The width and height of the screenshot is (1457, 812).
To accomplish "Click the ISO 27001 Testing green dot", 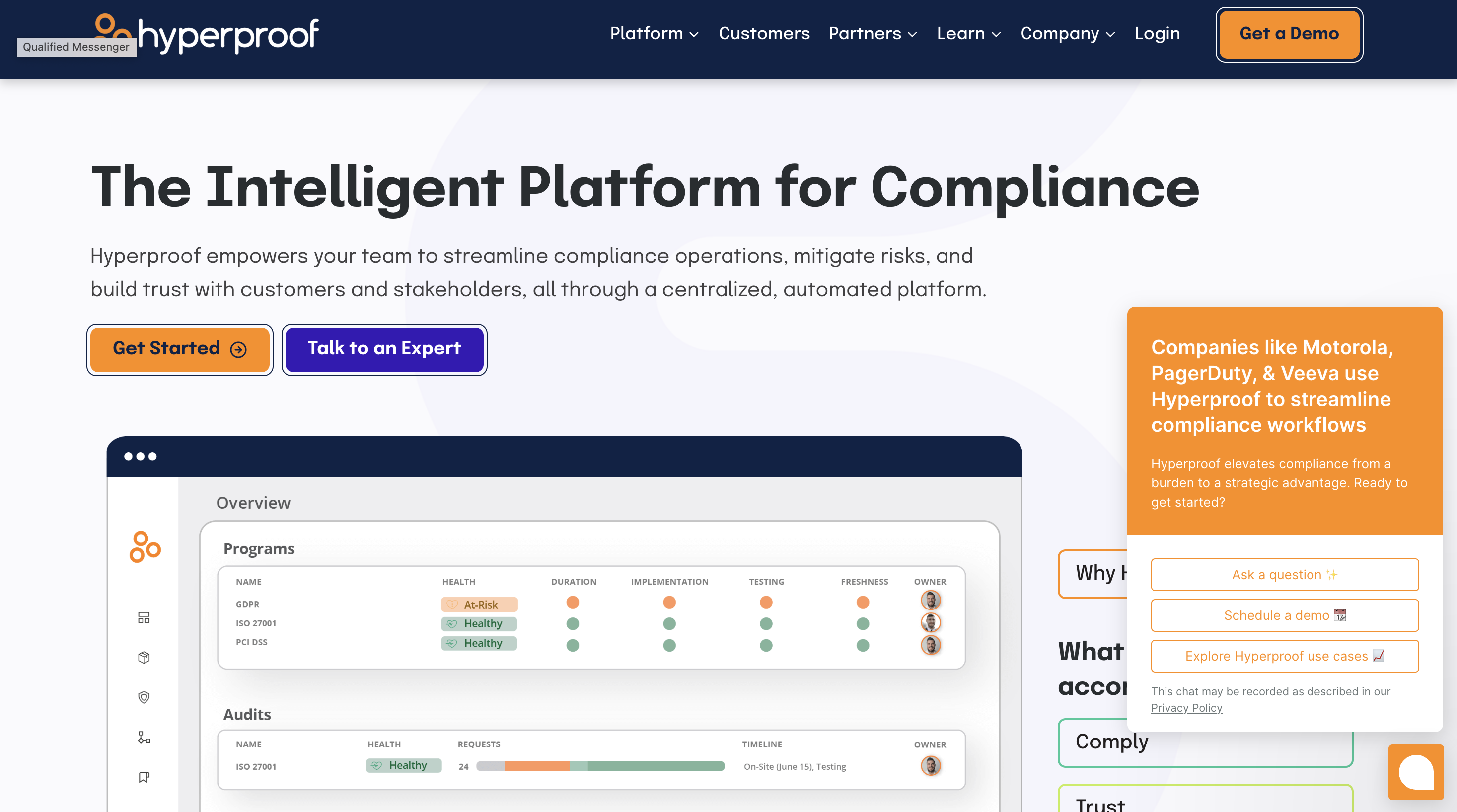I will click(766, 624).
